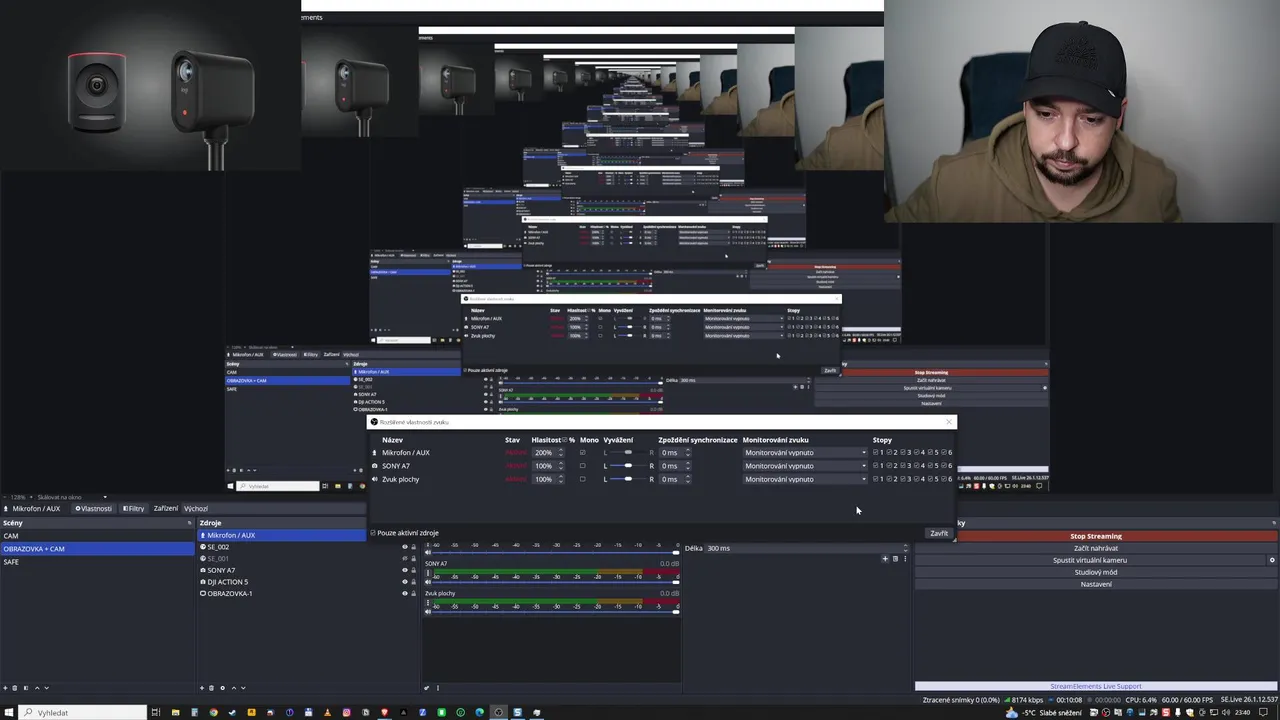
Task: Open monitoring dropdown for SONY A7
Action: tap(805, 466)
